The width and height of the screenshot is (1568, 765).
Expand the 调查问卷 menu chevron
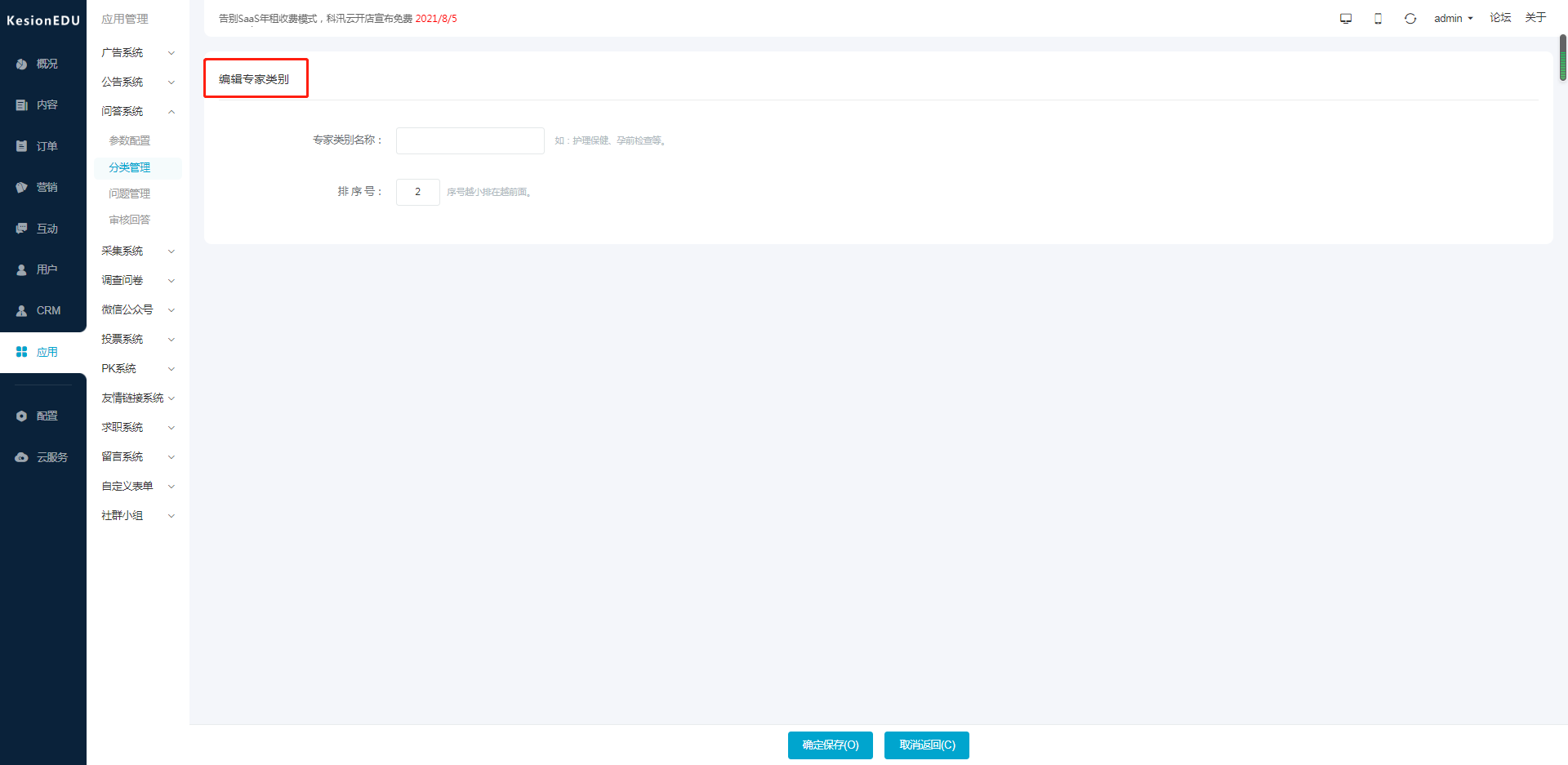[x=171, y=281]
